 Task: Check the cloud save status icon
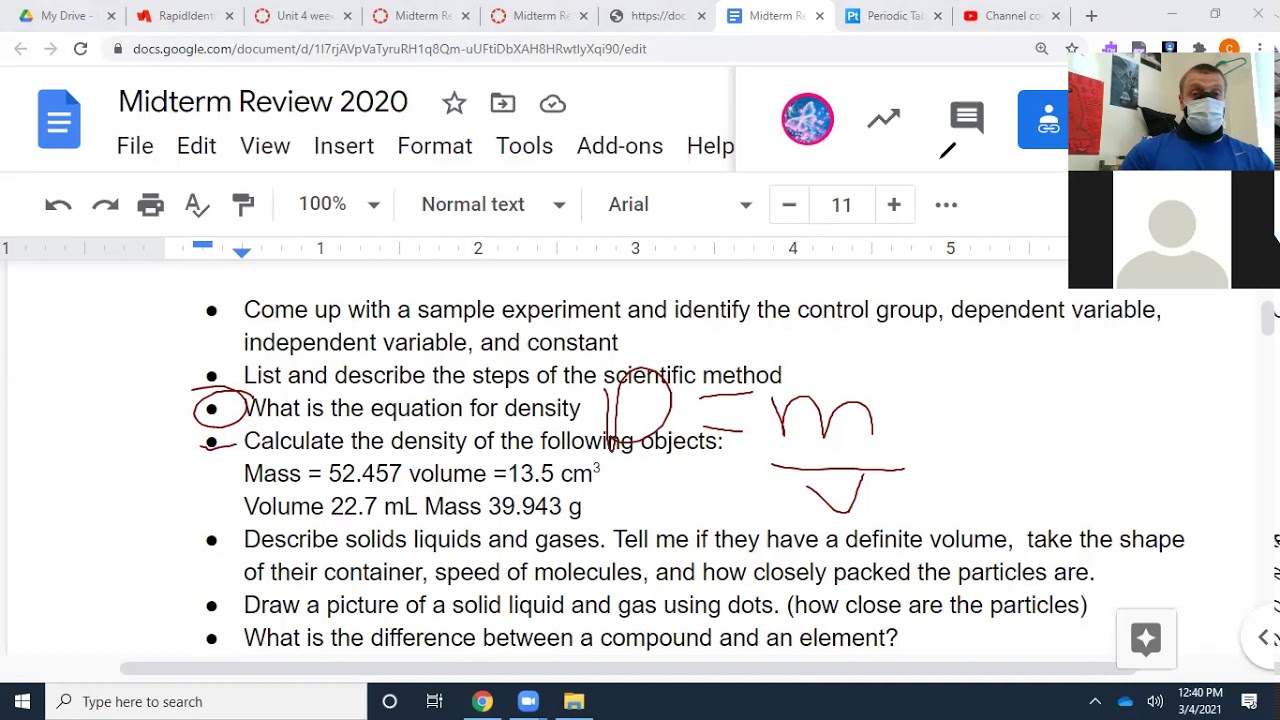pyautogui.click(x=553, y=103)
